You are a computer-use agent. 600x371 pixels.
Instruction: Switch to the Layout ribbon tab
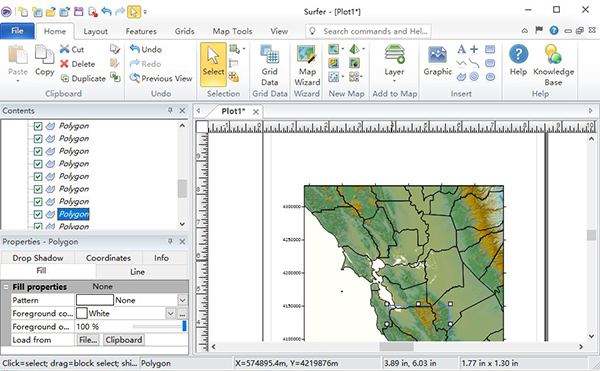tap(96, 31)
